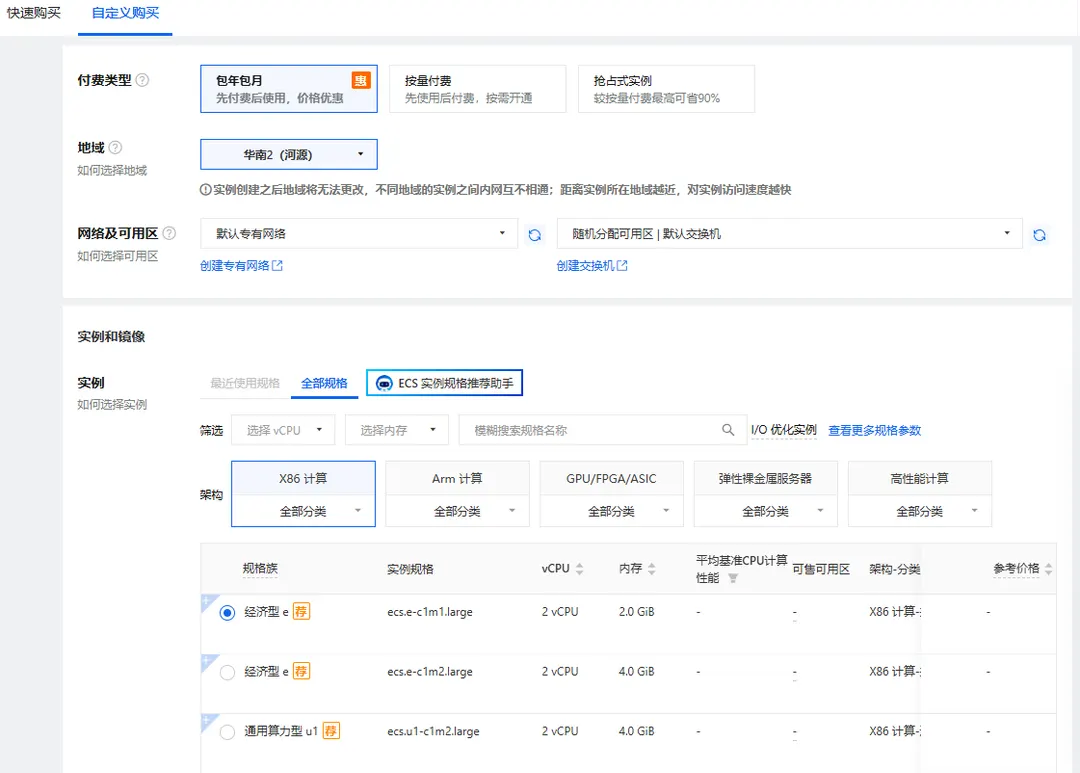This screenshot has width=1080, height=773.
Task: Expand 全部分类 under GPU/FPGA/ASIC
Action: [x=612, y=511]
